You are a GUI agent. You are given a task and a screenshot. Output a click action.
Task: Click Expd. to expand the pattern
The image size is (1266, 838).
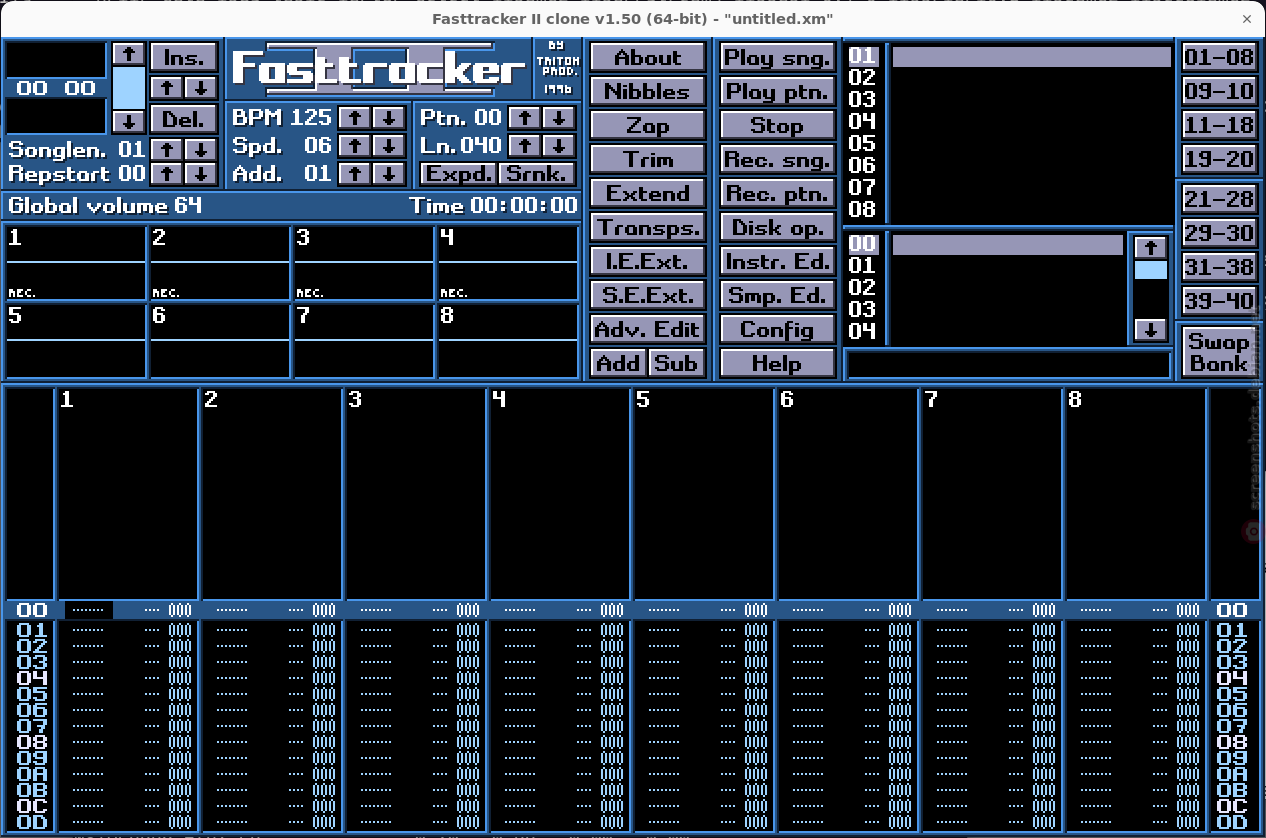457,173
